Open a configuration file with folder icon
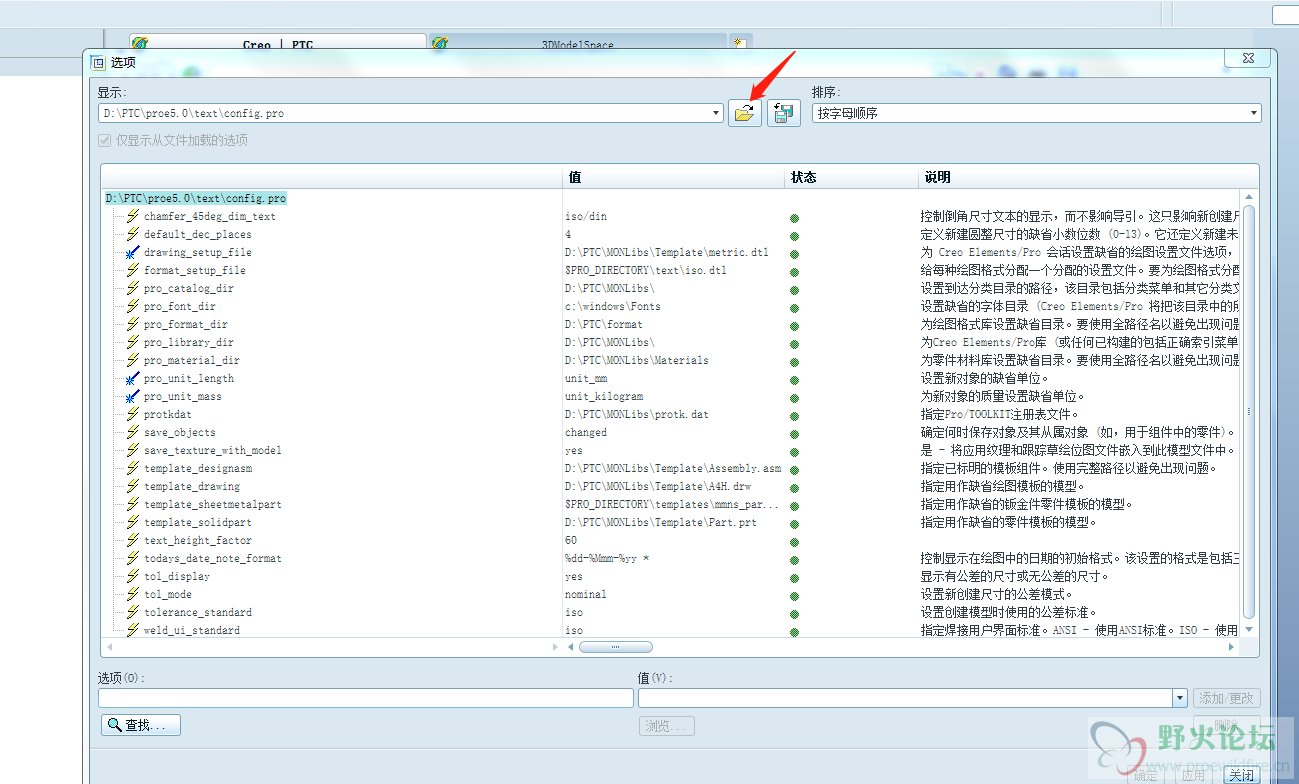The height and width of the screenshot is (784, 1299). point(744,113)
